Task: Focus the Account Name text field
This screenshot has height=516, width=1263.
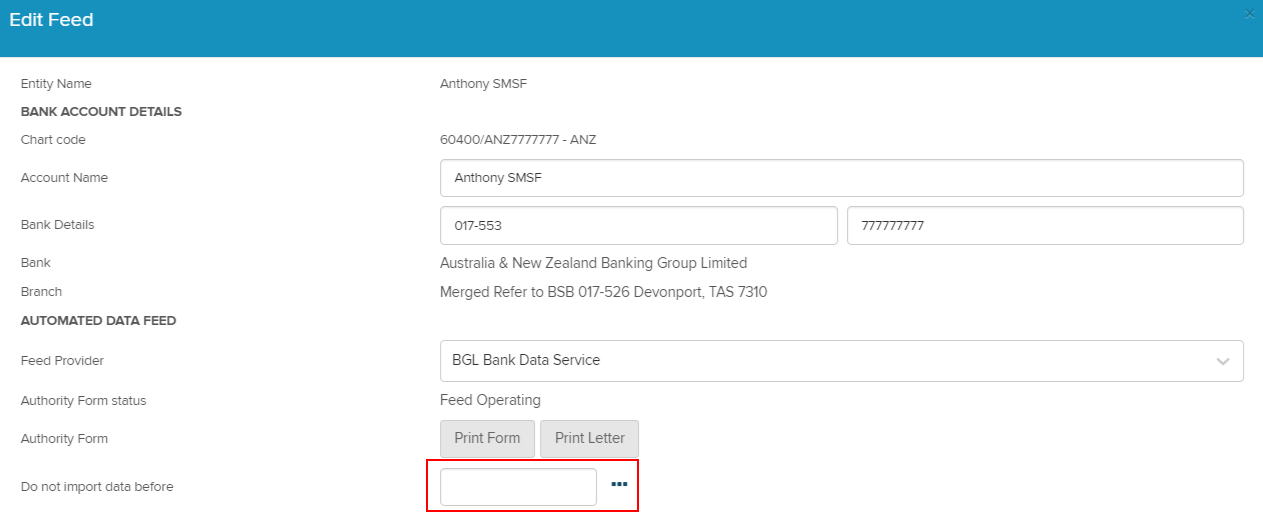Action: [x=841, y=178]
